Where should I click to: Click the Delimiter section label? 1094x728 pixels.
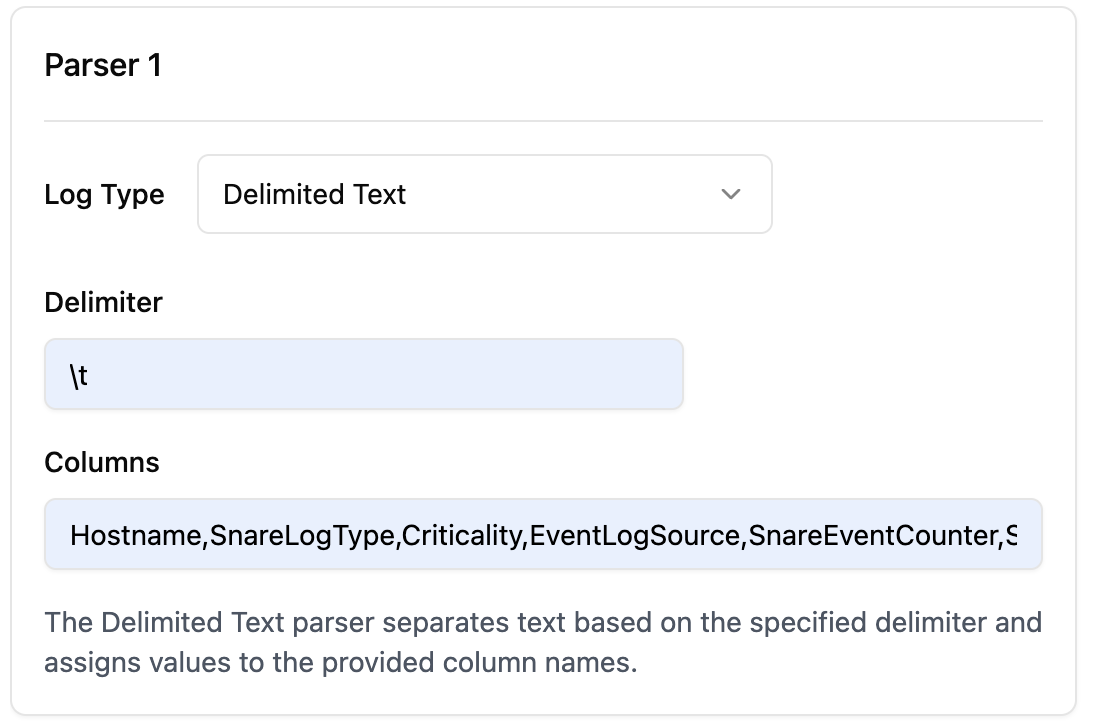[x=103, y=302]
